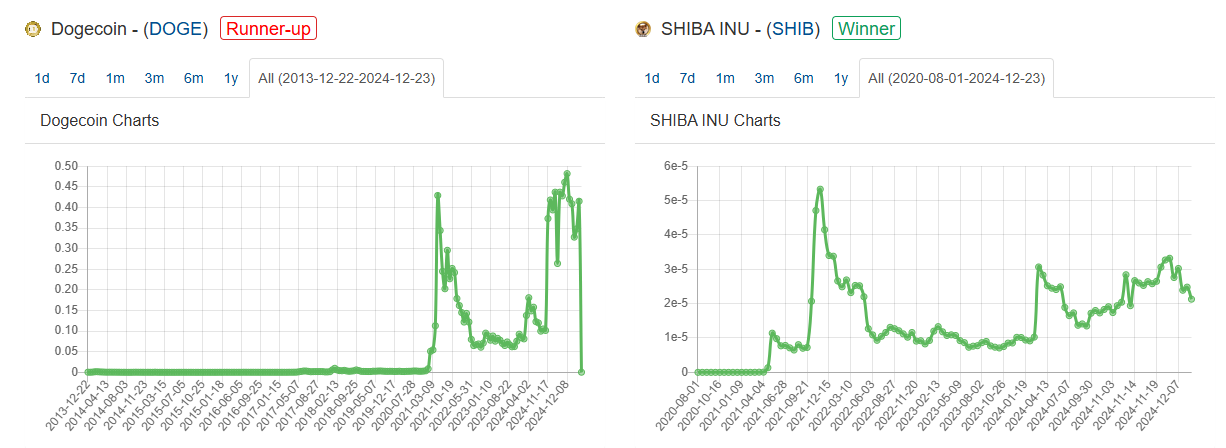Select SHIBA INU 6m chart tab
Screen dimensions: 1226x448
[803, 78]
